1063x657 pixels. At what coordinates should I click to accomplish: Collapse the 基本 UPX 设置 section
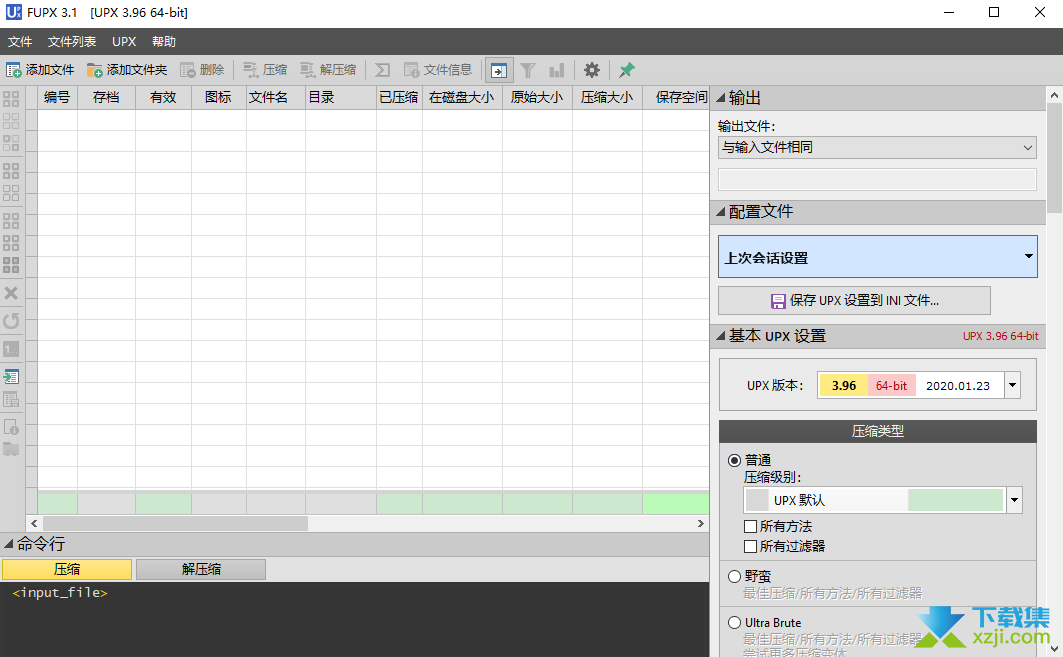tap(721, 336)
